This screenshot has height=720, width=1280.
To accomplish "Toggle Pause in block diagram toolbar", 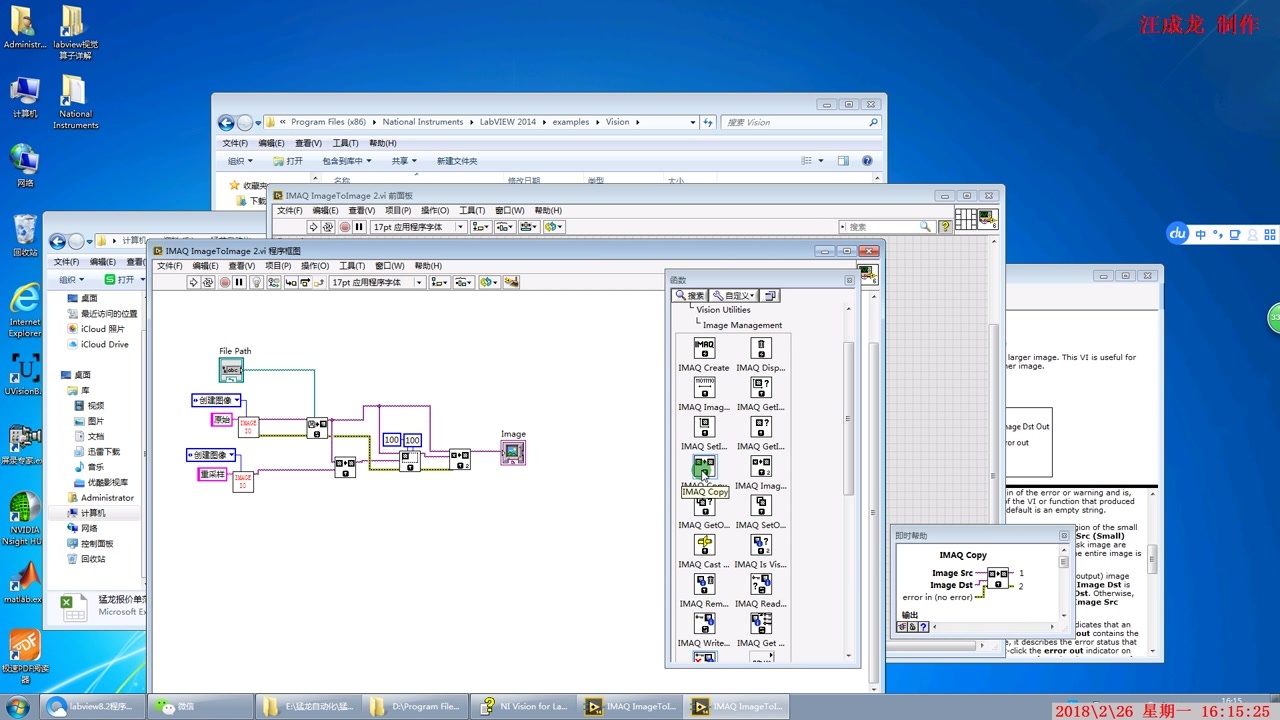I will (239, 283).
